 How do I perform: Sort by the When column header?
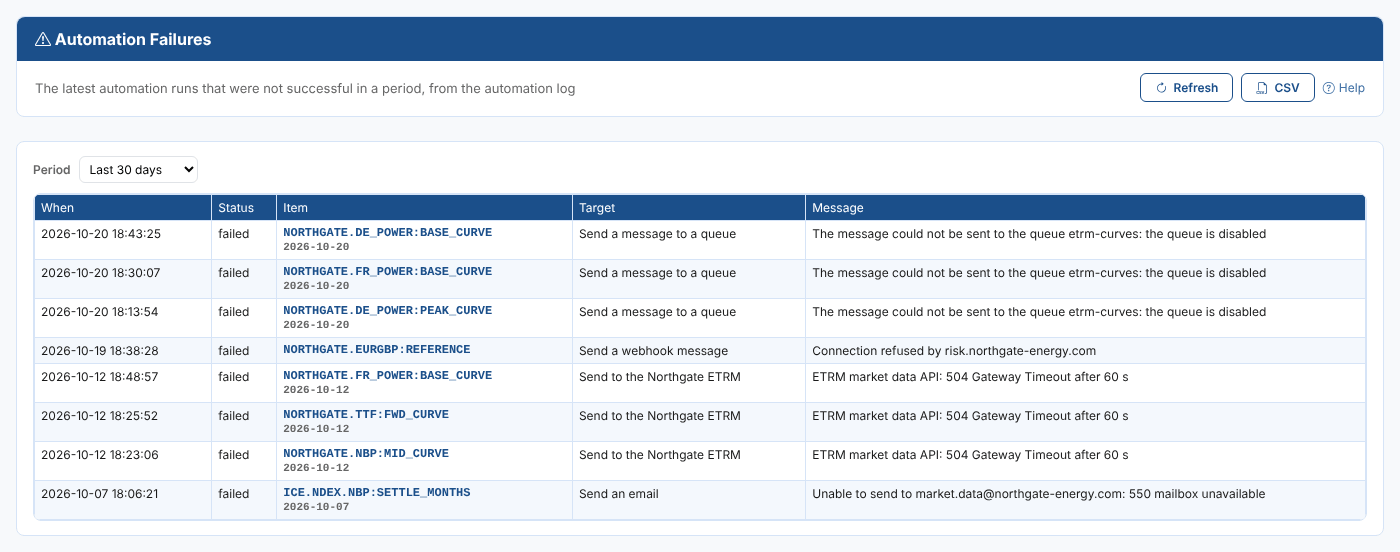123,208
